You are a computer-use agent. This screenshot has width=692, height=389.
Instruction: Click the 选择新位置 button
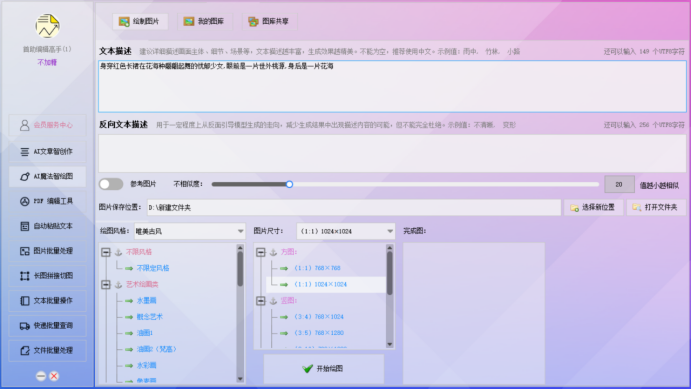593,208
